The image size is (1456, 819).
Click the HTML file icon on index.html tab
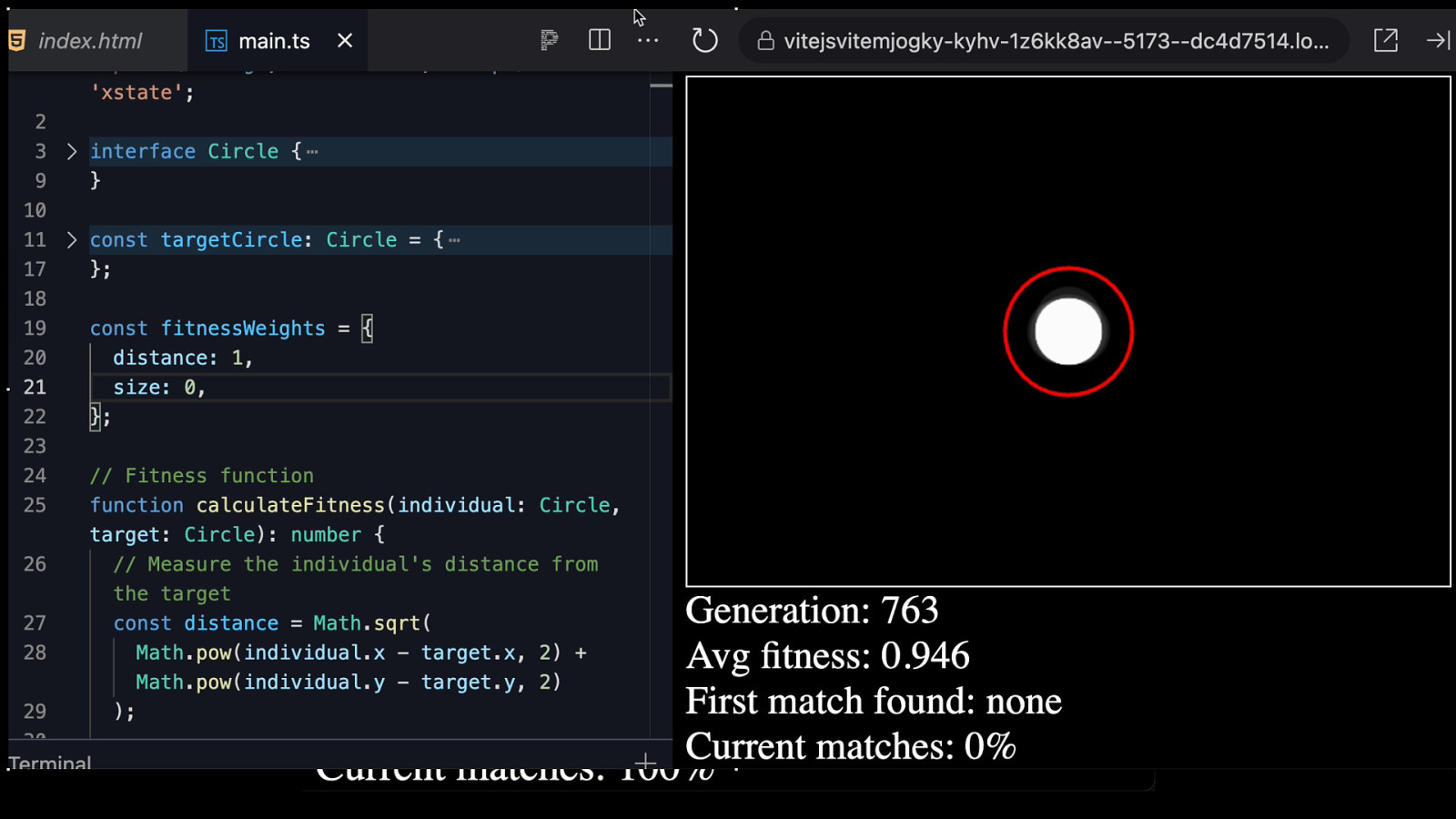(x=16, y=41)
